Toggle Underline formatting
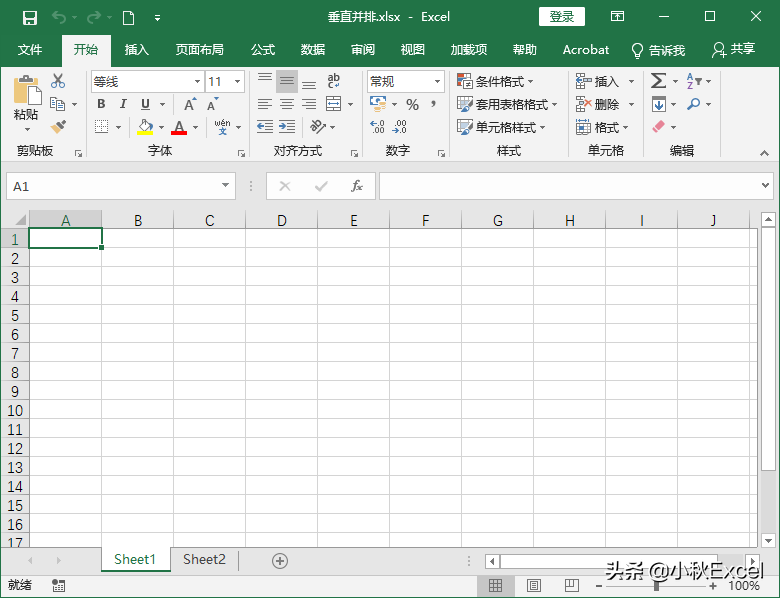This screenshot has height=598, width=780. pos(145,104)
